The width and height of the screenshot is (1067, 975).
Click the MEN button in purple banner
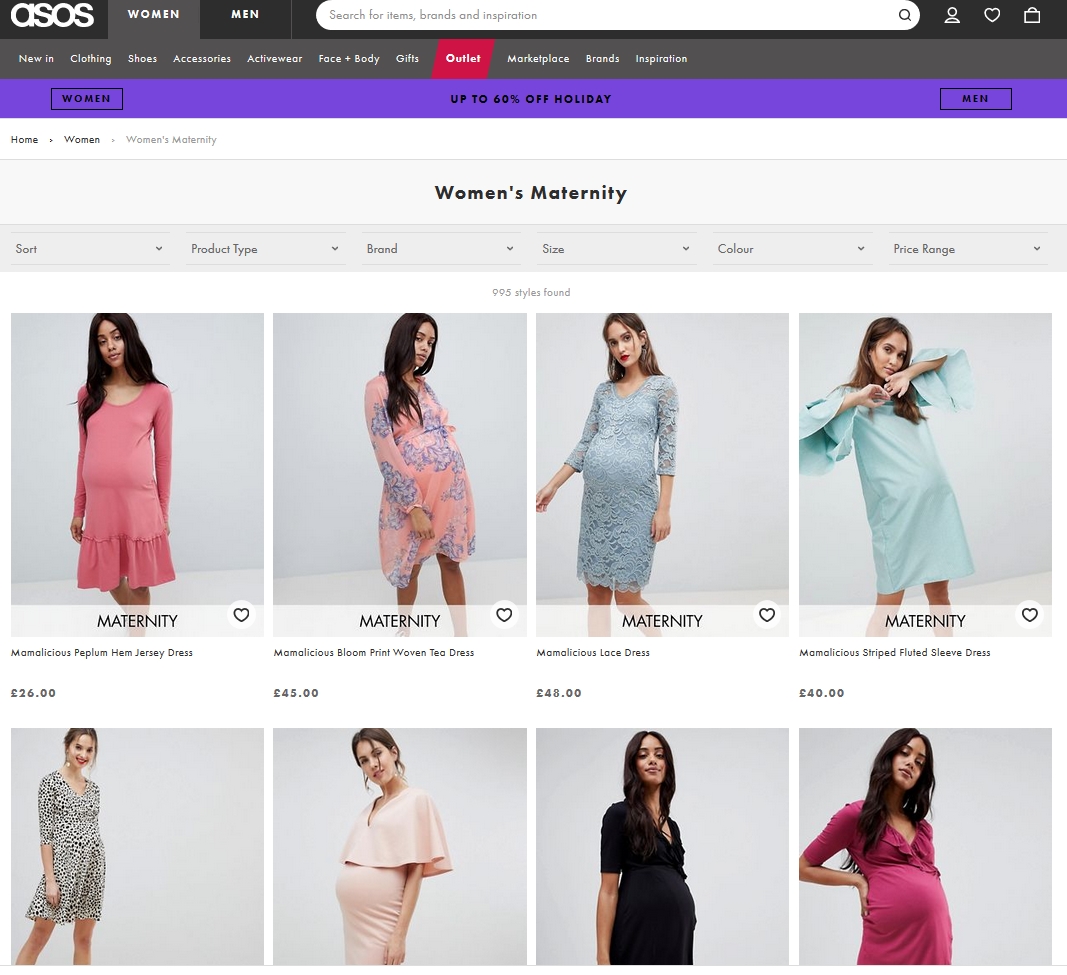976,99
